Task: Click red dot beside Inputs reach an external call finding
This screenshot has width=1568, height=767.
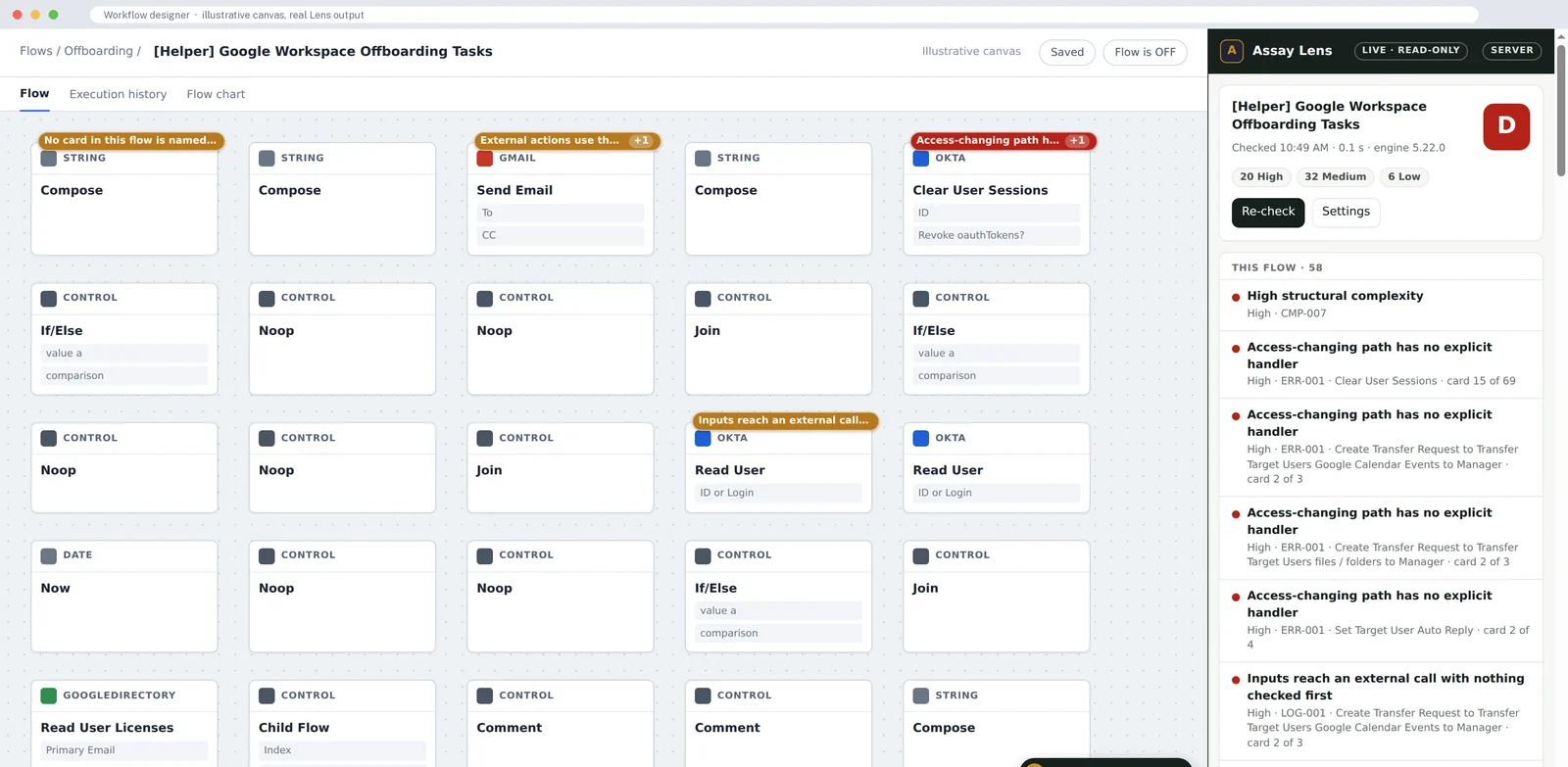Action: [1236, 680]
